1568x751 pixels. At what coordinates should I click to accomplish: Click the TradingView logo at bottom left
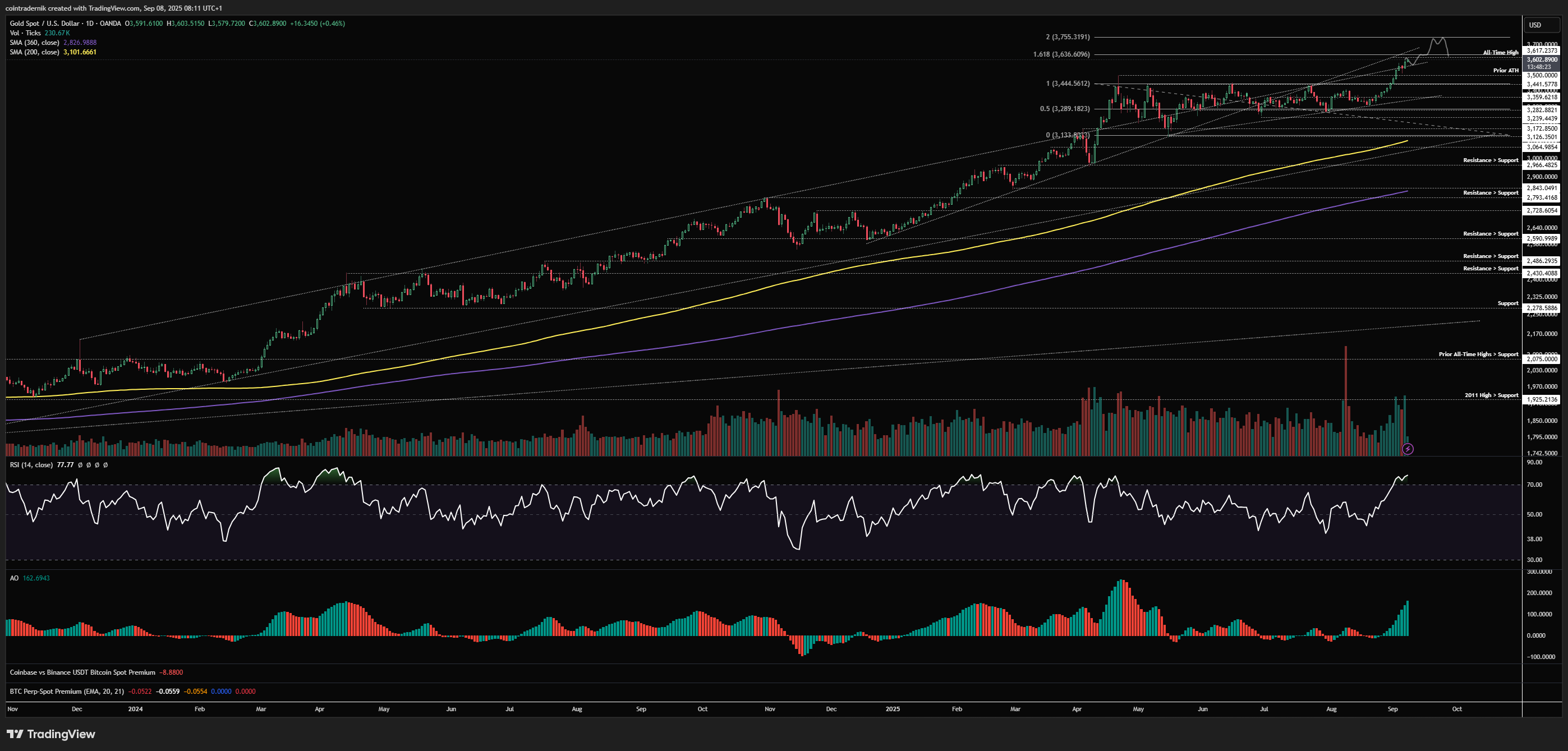pyautogui.click(x=51, y=734)
